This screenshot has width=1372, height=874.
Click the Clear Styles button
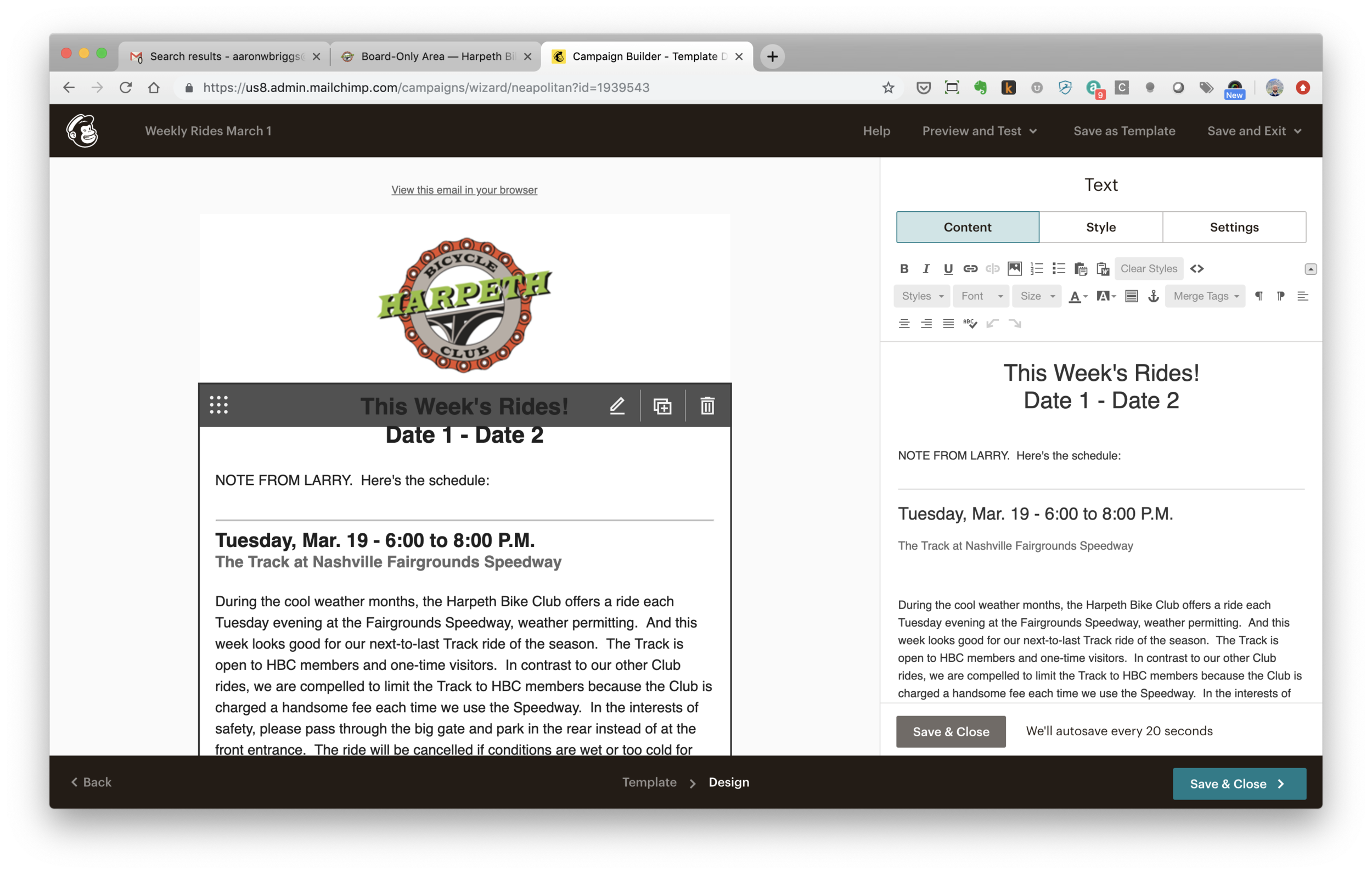tap(1149, 268)
